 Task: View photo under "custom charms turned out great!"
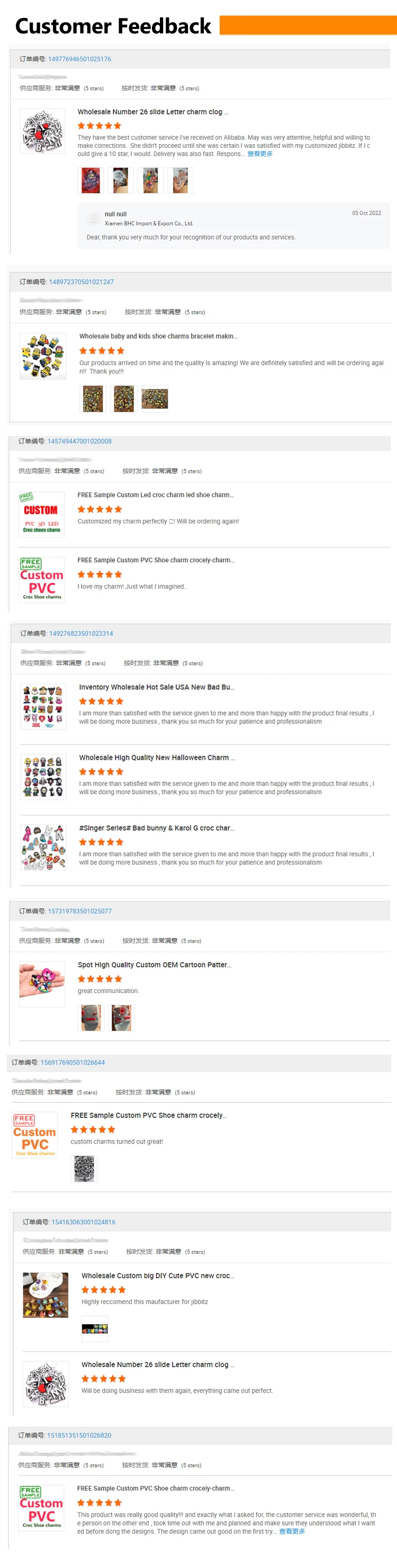click(84, 1168)
